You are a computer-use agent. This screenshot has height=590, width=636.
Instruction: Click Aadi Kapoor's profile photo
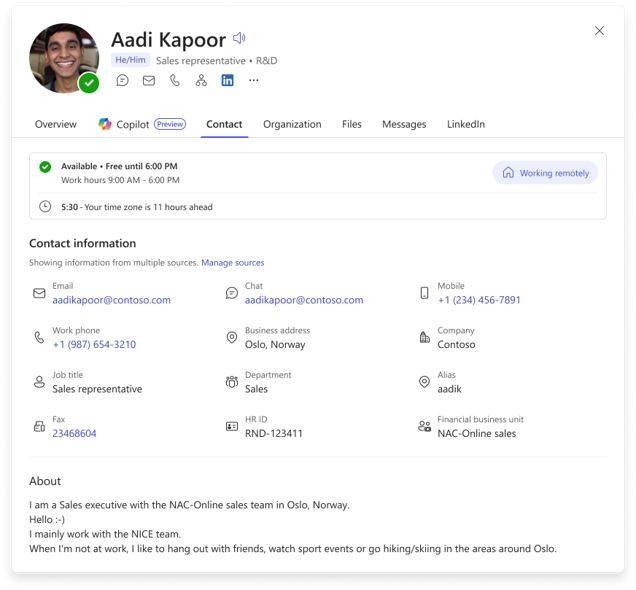pyautogui.click(x=64, y=58)
